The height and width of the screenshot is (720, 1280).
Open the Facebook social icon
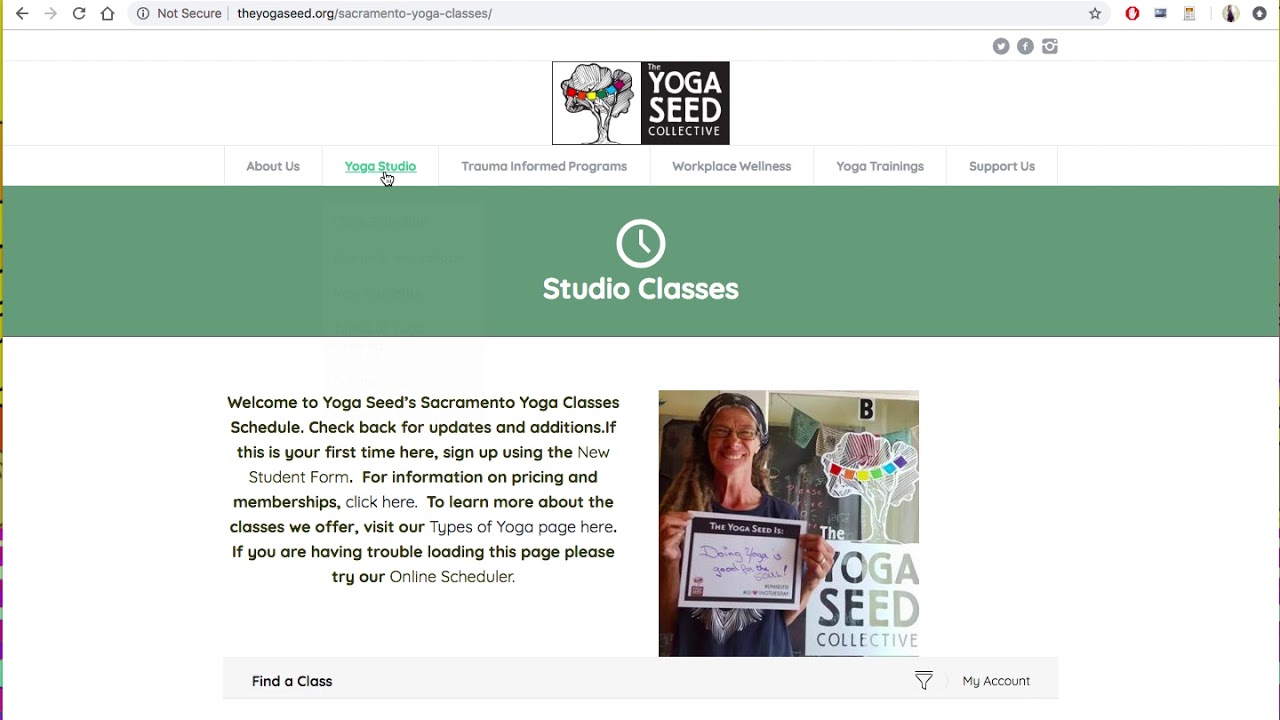tap(1025, 46)
